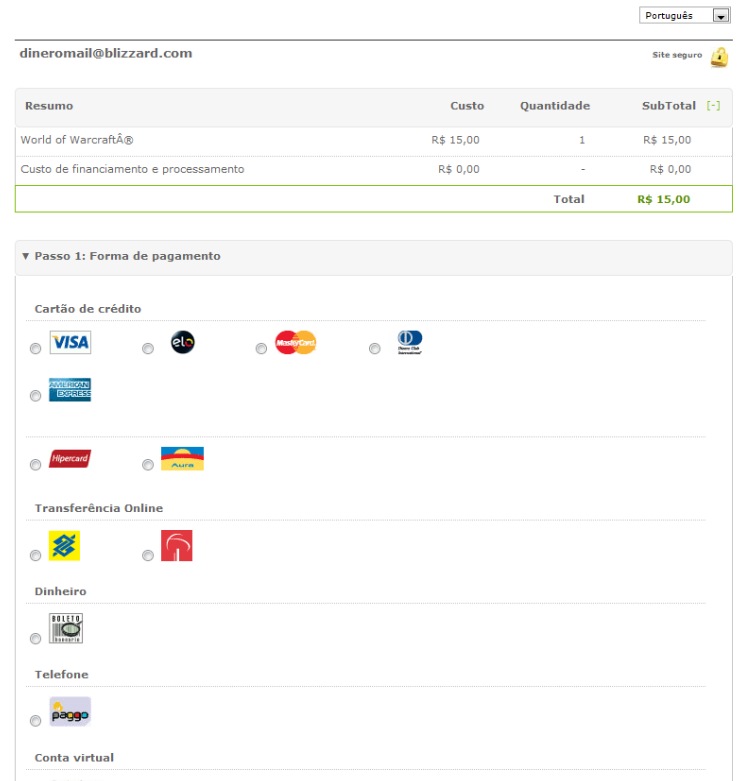Select the Bradesco radio button
The image size is (737, 781).
(148, 555)
